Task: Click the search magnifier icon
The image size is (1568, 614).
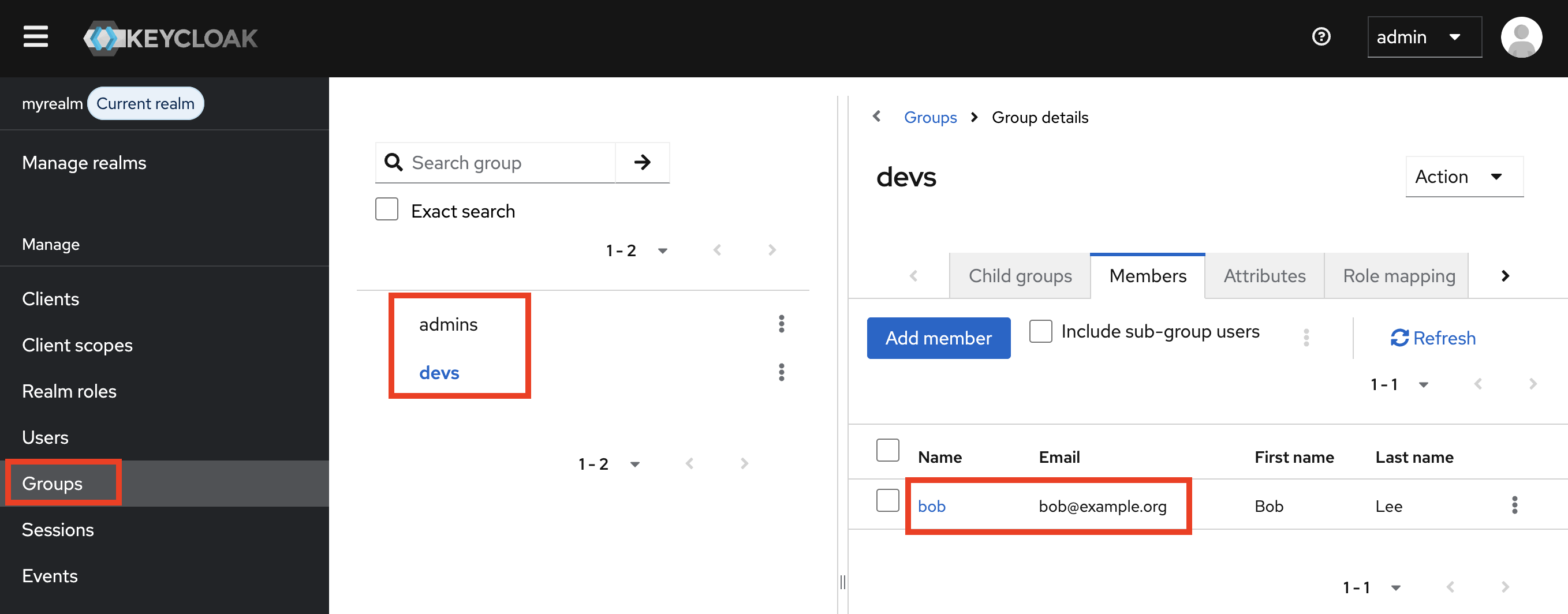Action: tap(394, 163)
